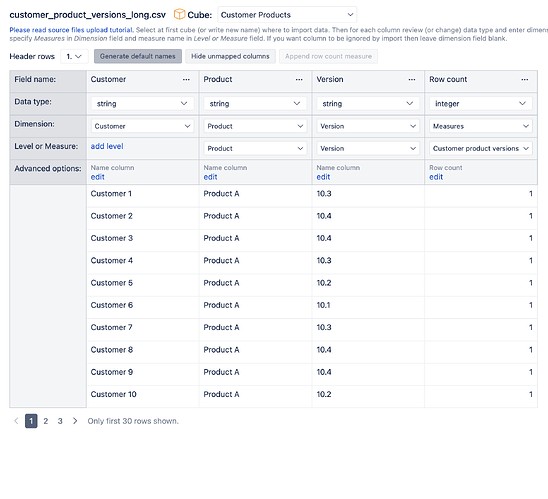The image size is (548, 499).
Task: Click customer_product_versions_long.csv file name
Action: coord(88,15)
